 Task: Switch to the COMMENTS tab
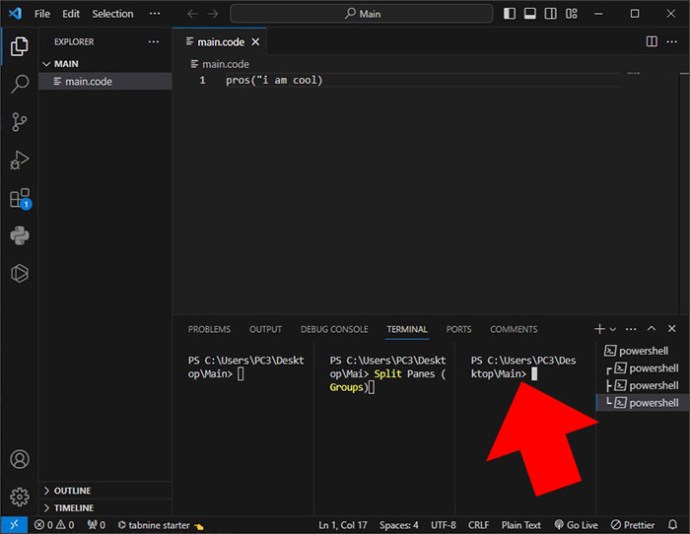tap(514, 329)
